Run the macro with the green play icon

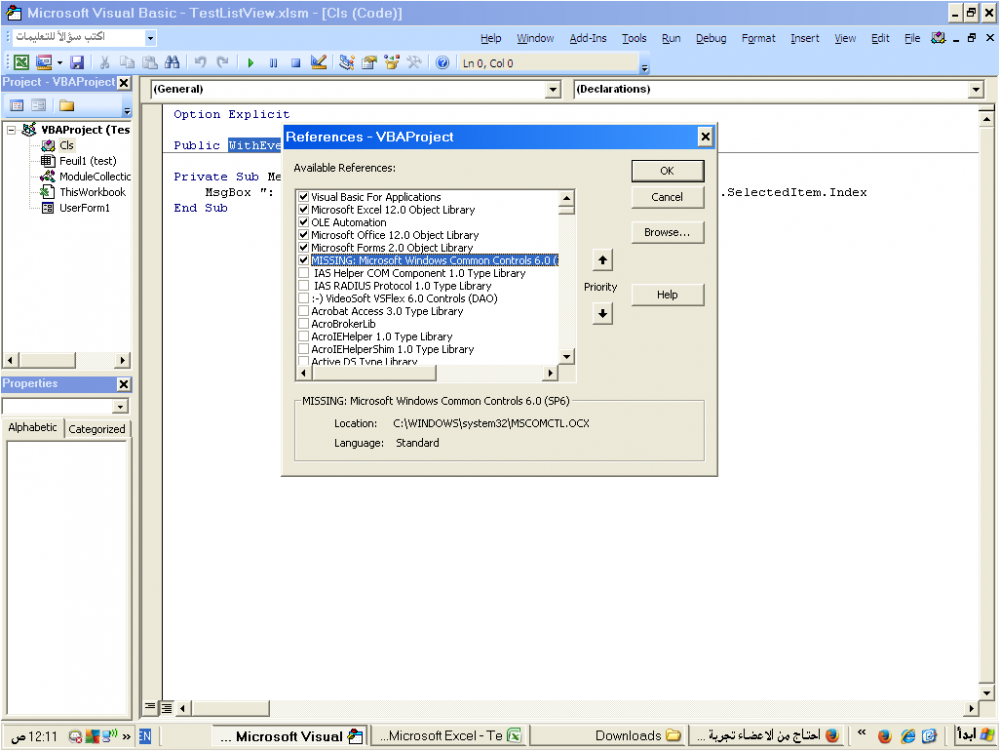coord(251,62)
